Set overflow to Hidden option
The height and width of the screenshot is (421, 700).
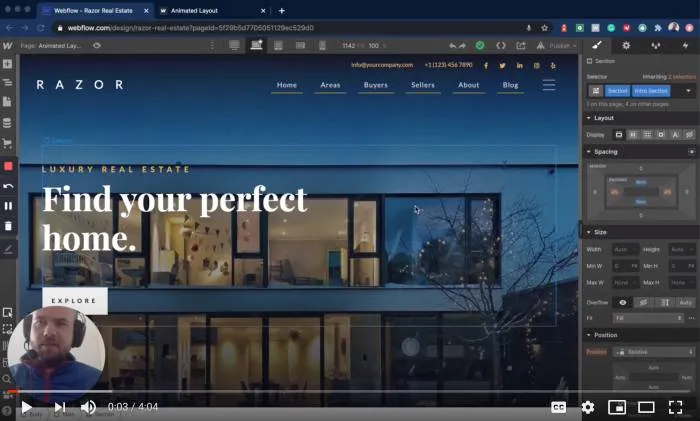point(643,303)
